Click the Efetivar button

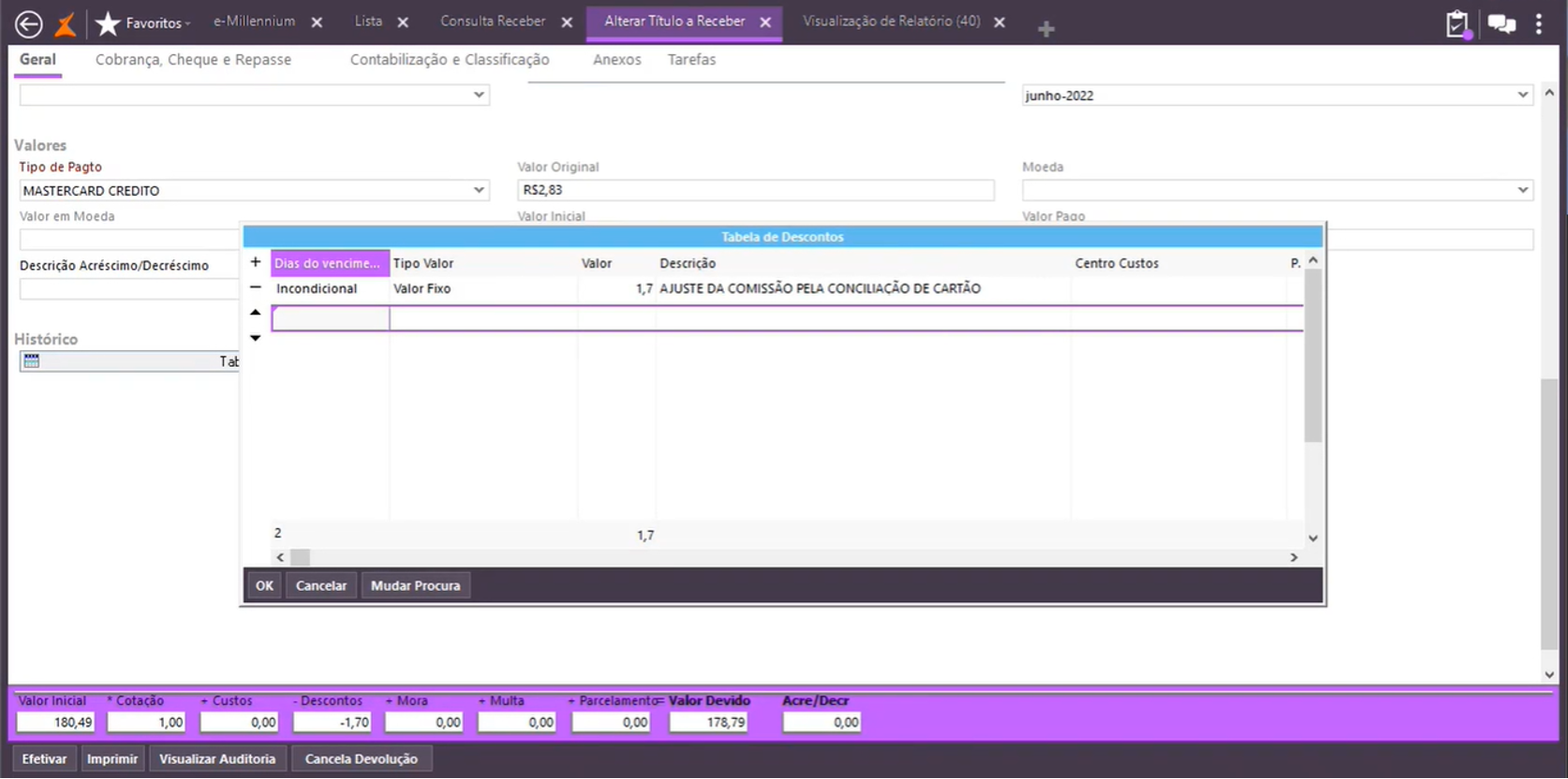(44, 759)
